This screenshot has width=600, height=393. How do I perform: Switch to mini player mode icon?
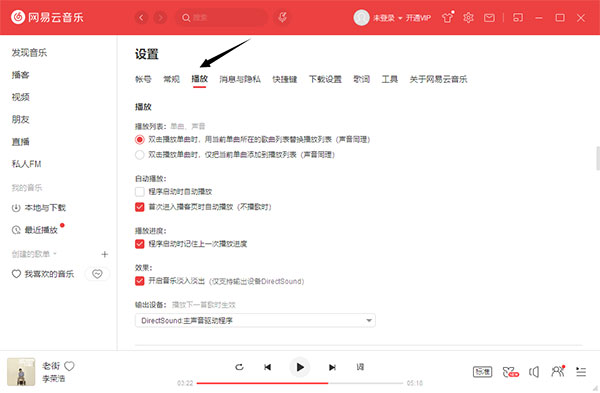[x=518, y=18]
